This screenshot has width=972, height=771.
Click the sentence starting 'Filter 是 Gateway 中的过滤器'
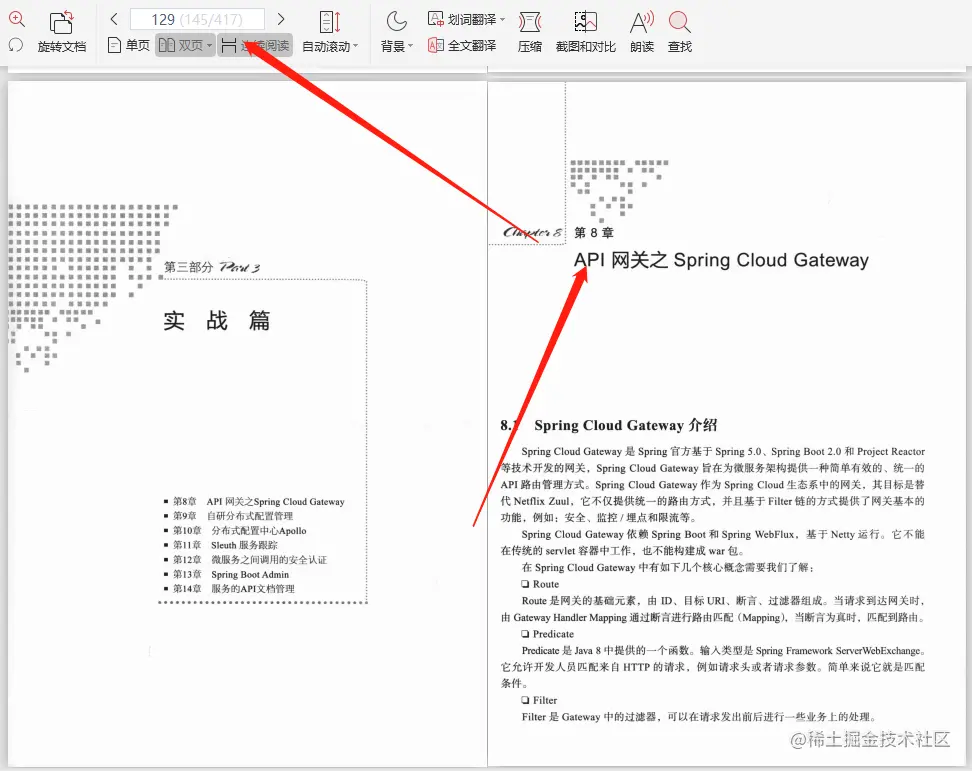pyautogui.click(x=699, y=717)
